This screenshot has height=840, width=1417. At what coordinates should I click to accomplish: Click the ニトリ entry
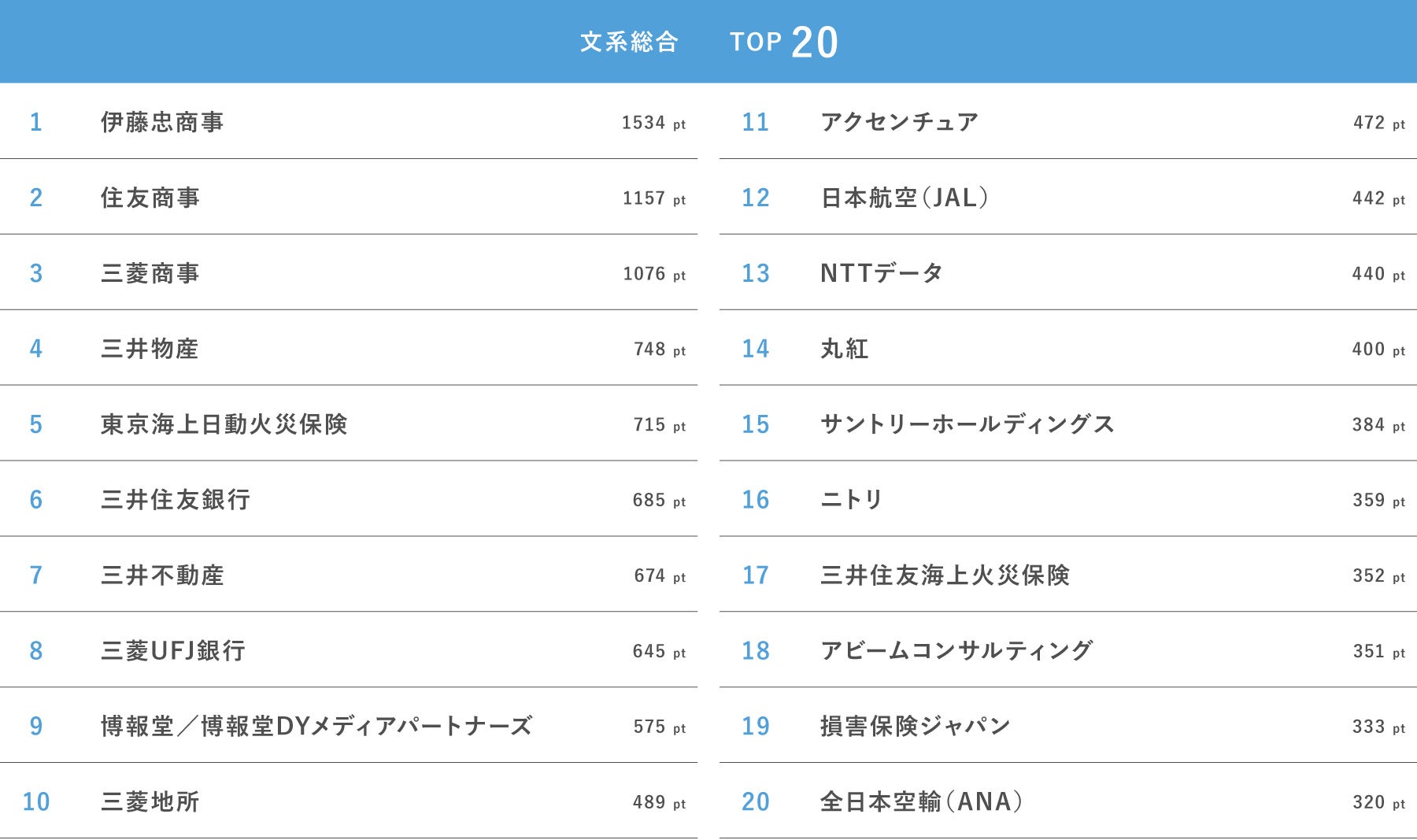tap(851, 500)
